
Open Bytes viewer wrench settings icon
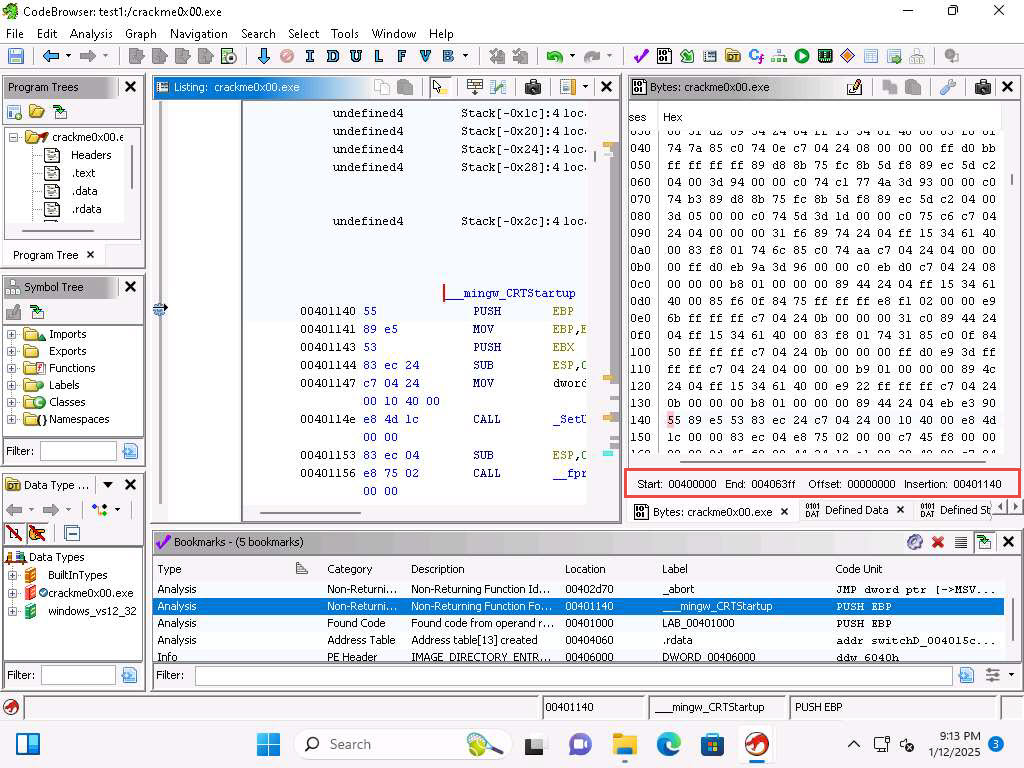click(948, 87)
